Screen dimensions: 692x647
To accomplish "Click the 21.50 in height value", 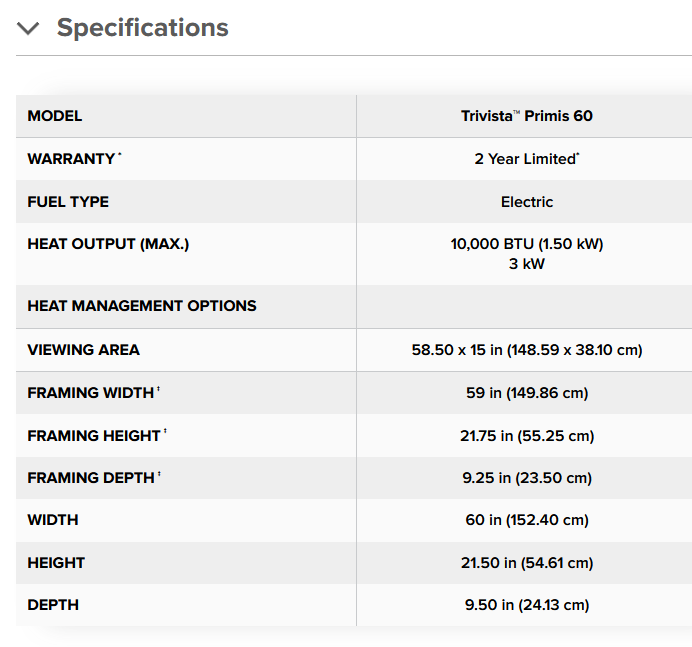I will [x=526, y=563].
